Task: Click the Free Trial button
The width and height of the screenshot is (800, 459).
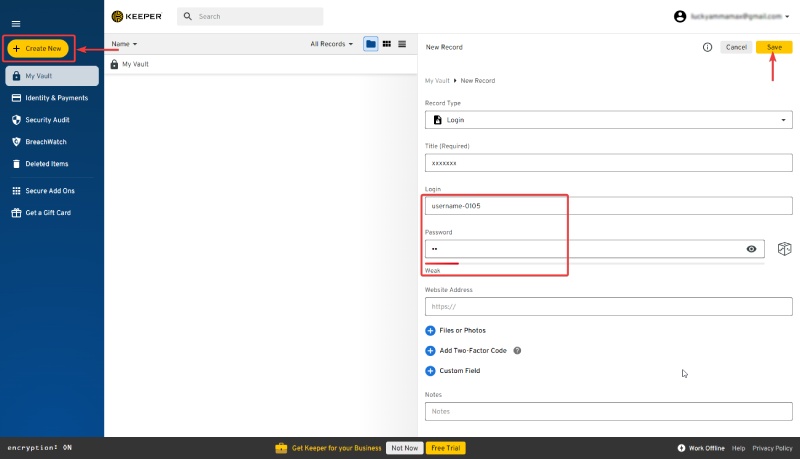Action: (x=445, y=448)
